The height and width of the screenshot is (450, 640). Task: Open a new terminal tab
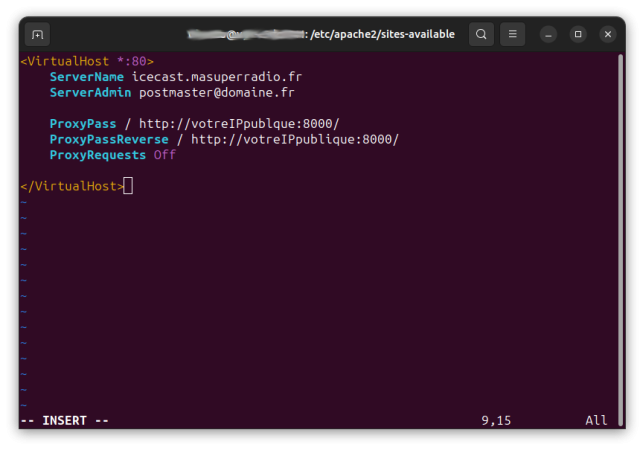(38, 34)
